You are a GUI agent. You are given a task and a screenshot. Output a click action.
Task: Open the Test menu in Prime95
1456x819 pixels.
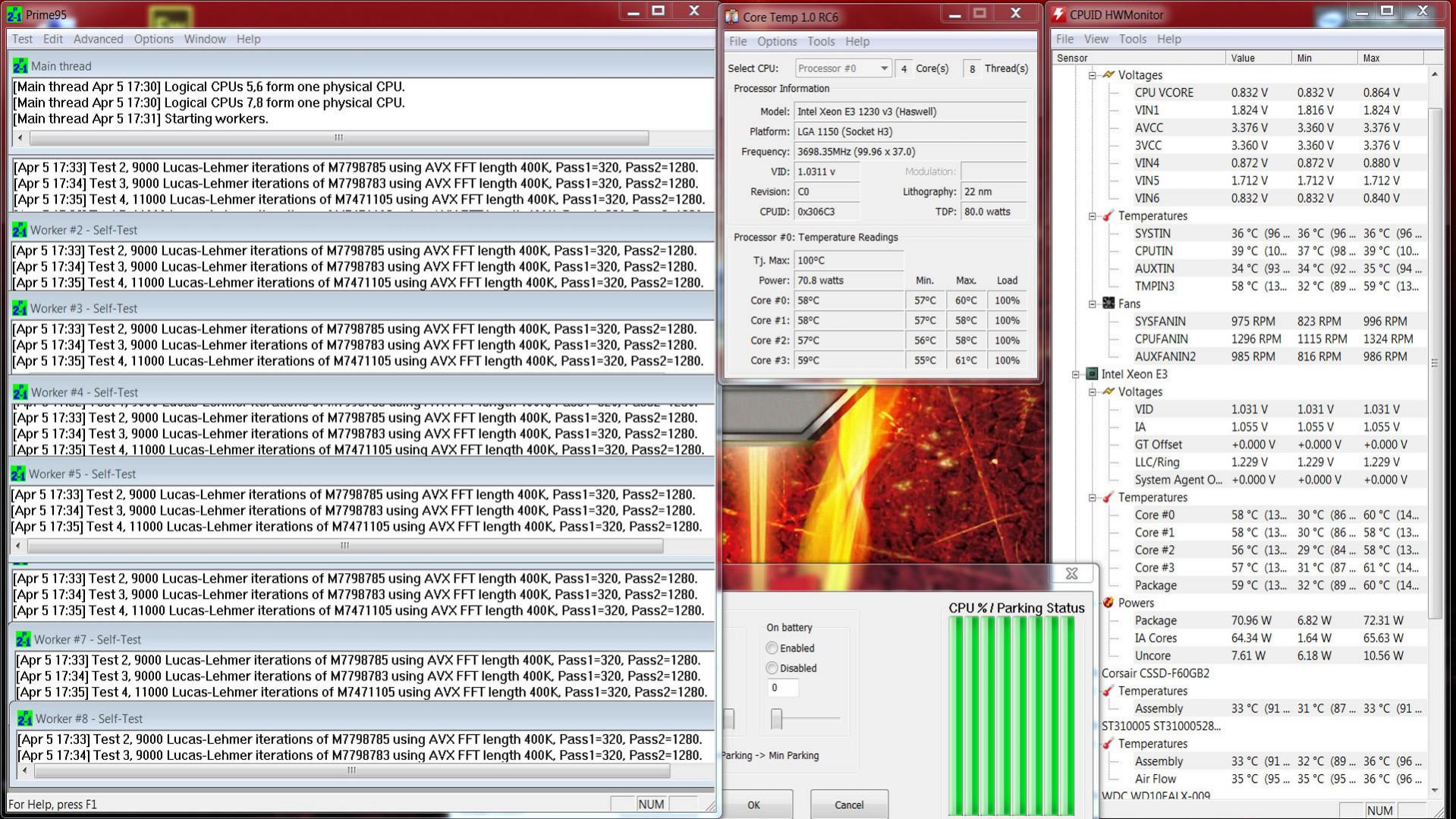pyautogui.click(x=22, y=39)
